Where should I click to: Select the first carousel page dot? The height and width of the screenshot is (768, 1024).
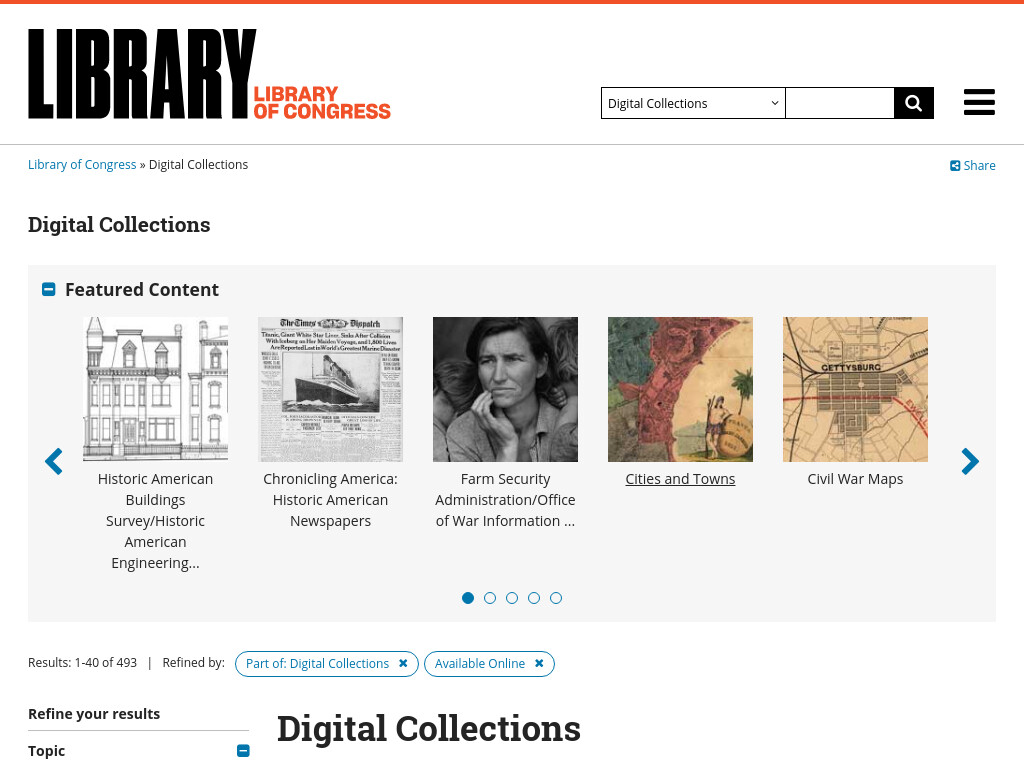[468, 598]
